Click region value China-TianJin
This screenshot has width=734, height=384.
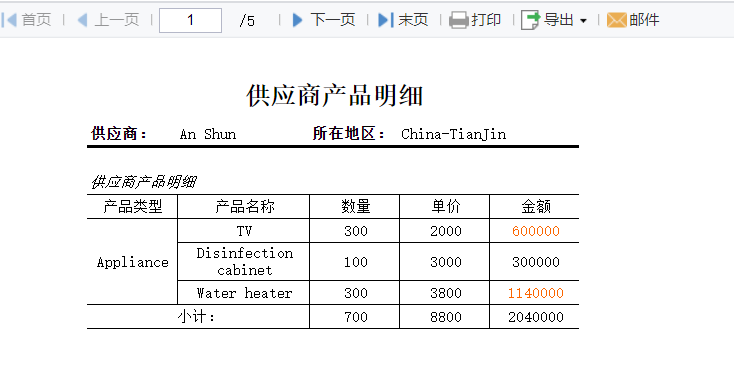(453, 134)
